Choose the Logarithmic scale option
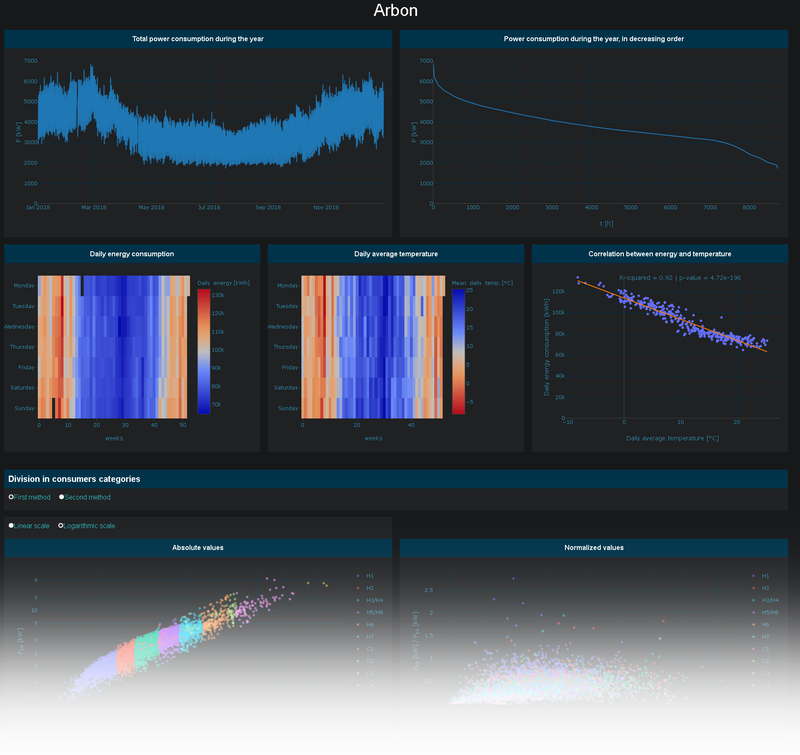Screen dimensions: 800x755 point(61,525)
